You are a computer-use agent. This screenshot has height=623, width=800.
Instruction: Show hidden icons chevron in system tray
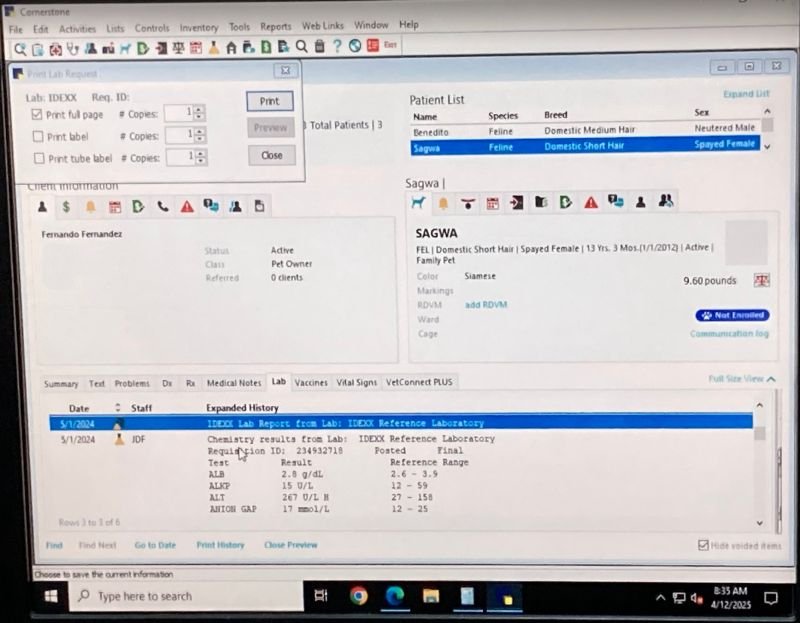(660, 597)
